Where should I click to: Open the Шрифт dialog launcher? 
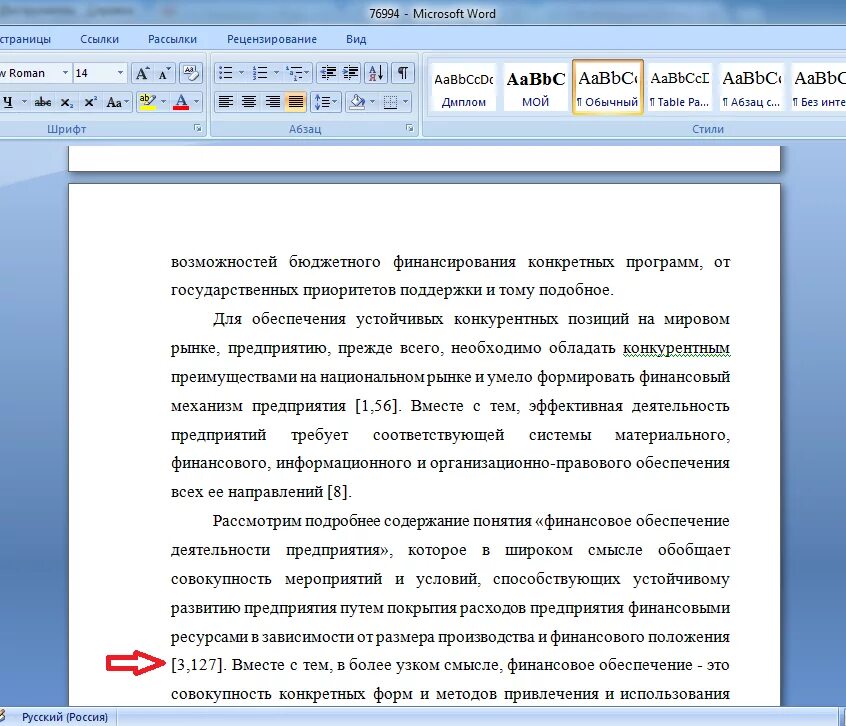click(198, 128)
